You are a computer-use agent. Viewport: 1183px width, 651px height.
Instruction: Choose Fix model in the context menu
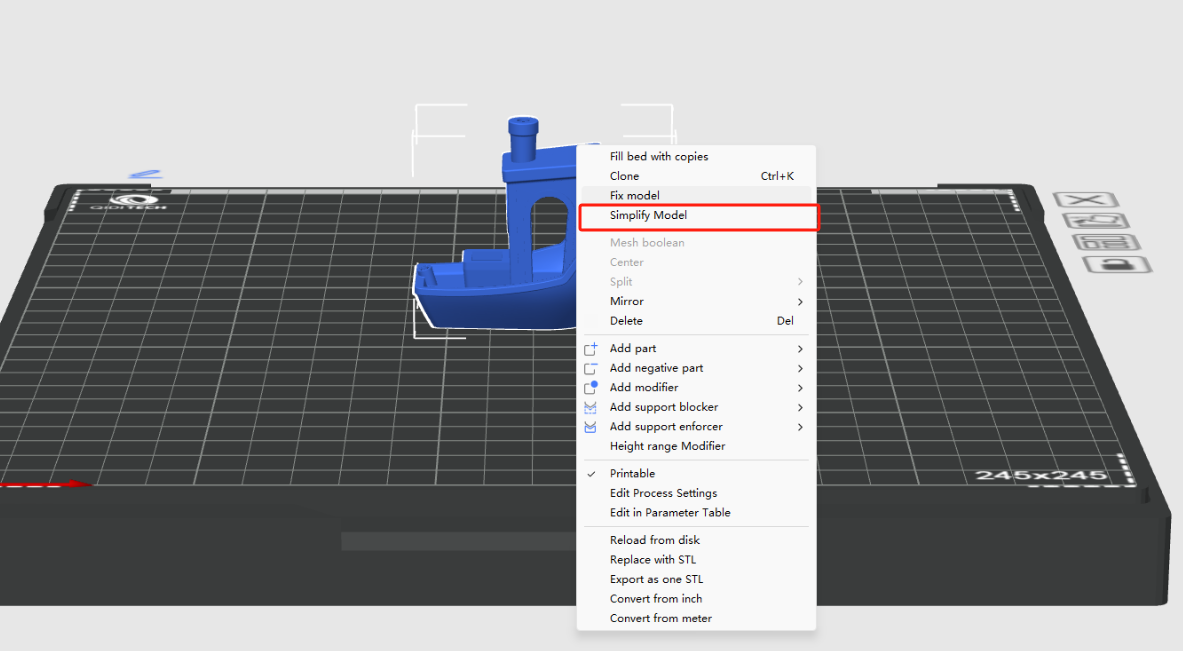coord(634,196)
